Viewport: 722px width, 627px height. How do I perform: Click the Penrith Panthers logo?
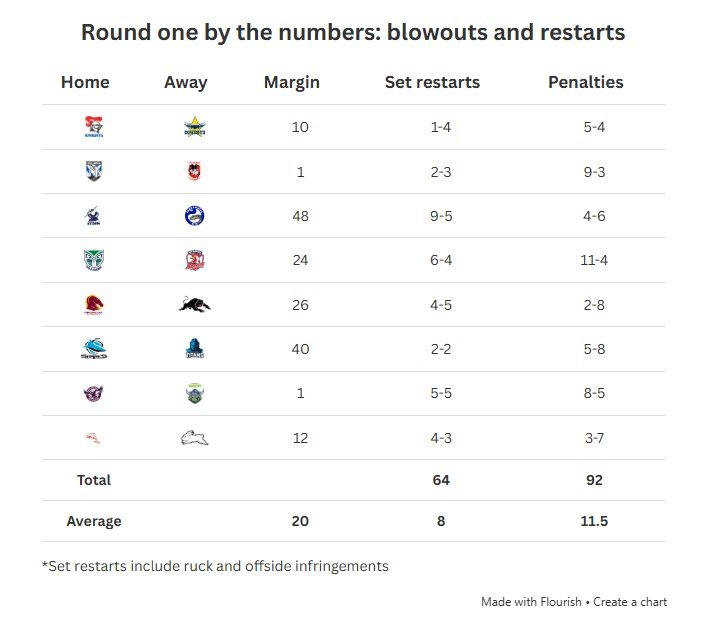(195, 305)
